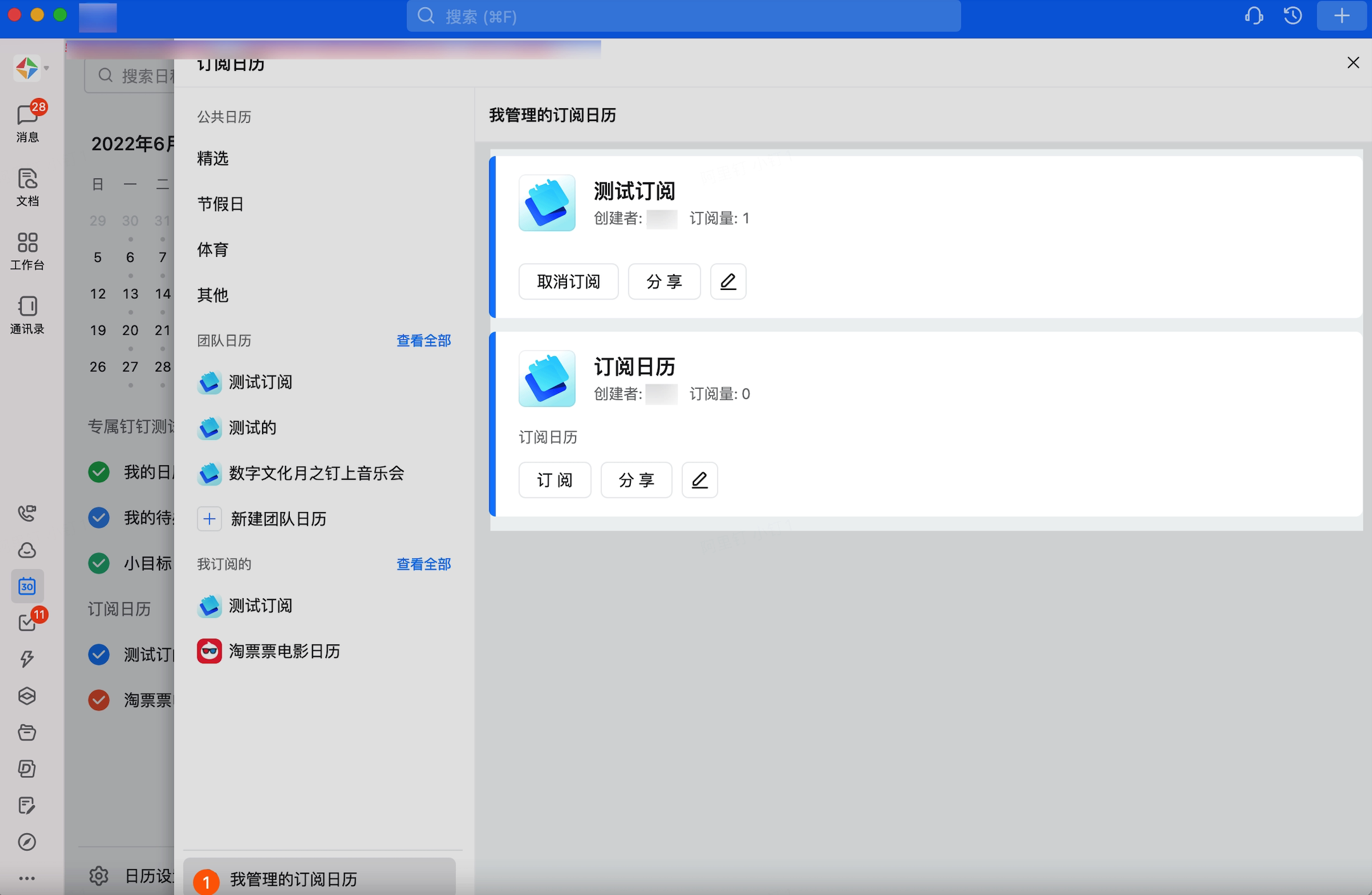Open the Documents (文档) sidebar icon
This screenshot has height=895, width=1372.
click(x=27, y=187)
